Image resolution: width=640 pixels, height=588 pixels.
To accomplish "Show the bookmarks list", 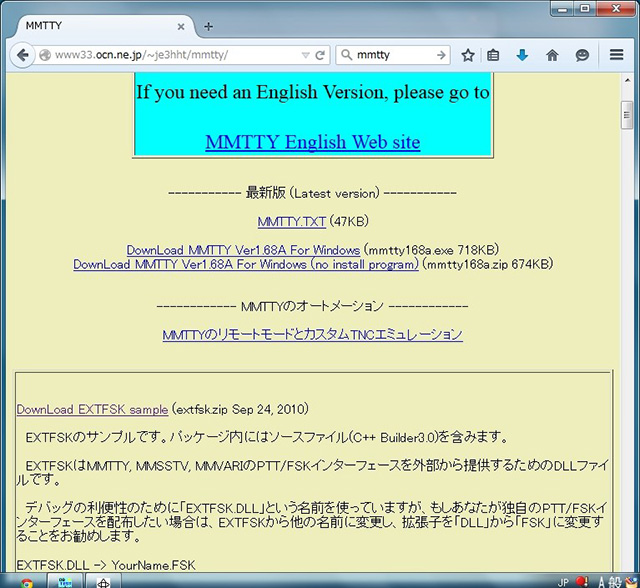I will 493,55.
